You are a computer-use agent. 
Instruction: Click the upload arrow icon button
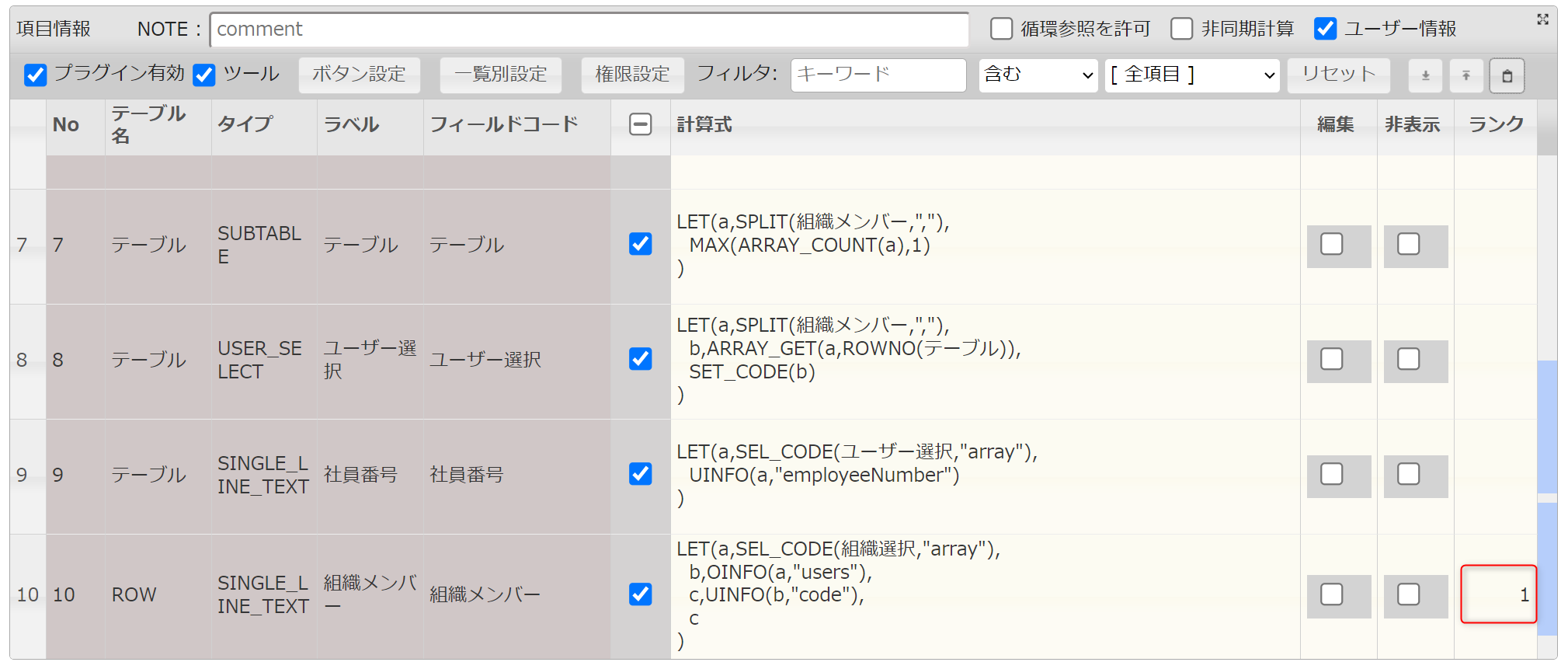(x=1466, y=75)
